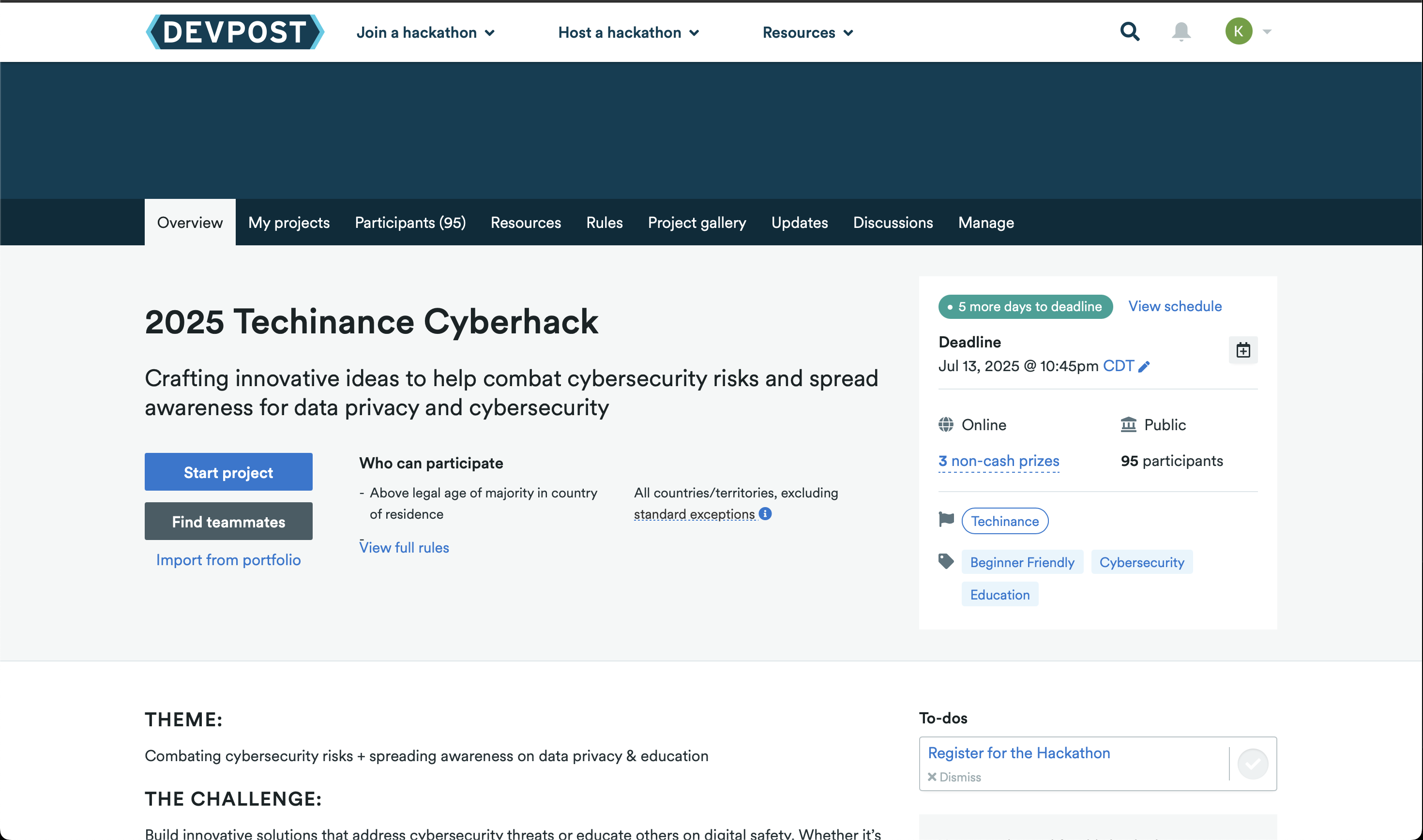Image resolution: width=1423 pixels, height=840 pixels.
Task: Click the X Dismiss icon in To-dos
Action: click(x=932, y=777)
